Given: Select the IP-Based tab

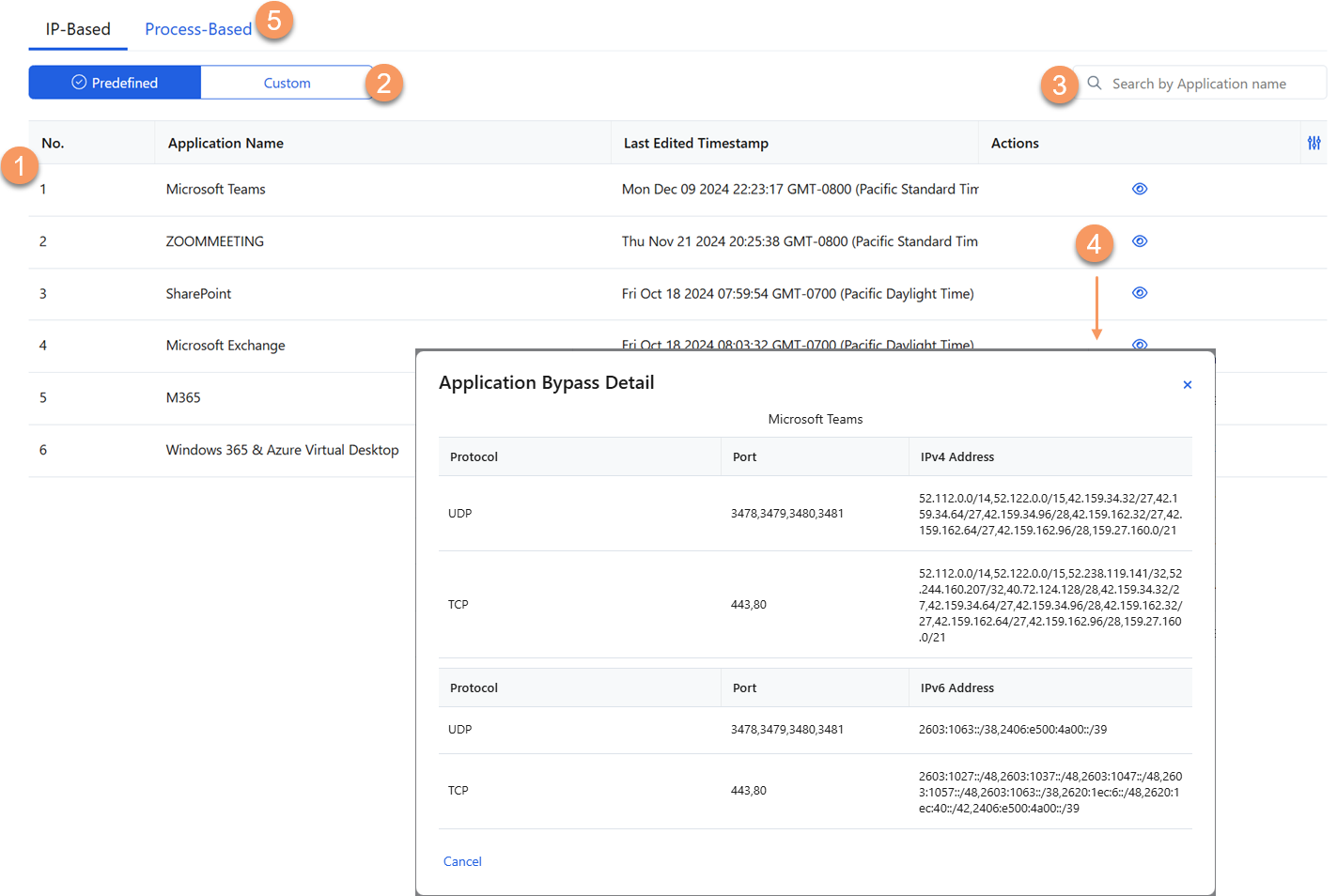Looking at the screenshot, I should tap(78, 29).
